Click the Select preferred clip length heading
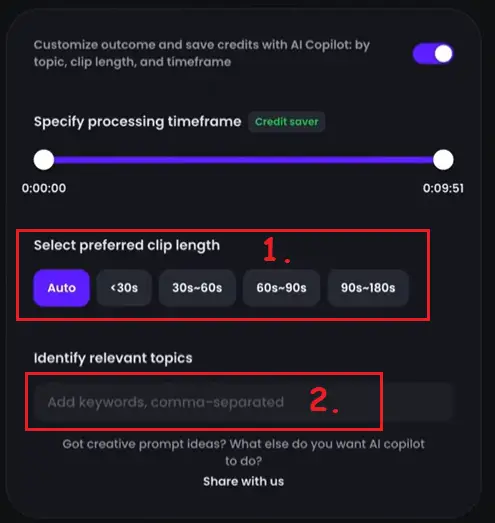The image size is (495, 523). tap(127, 246)
